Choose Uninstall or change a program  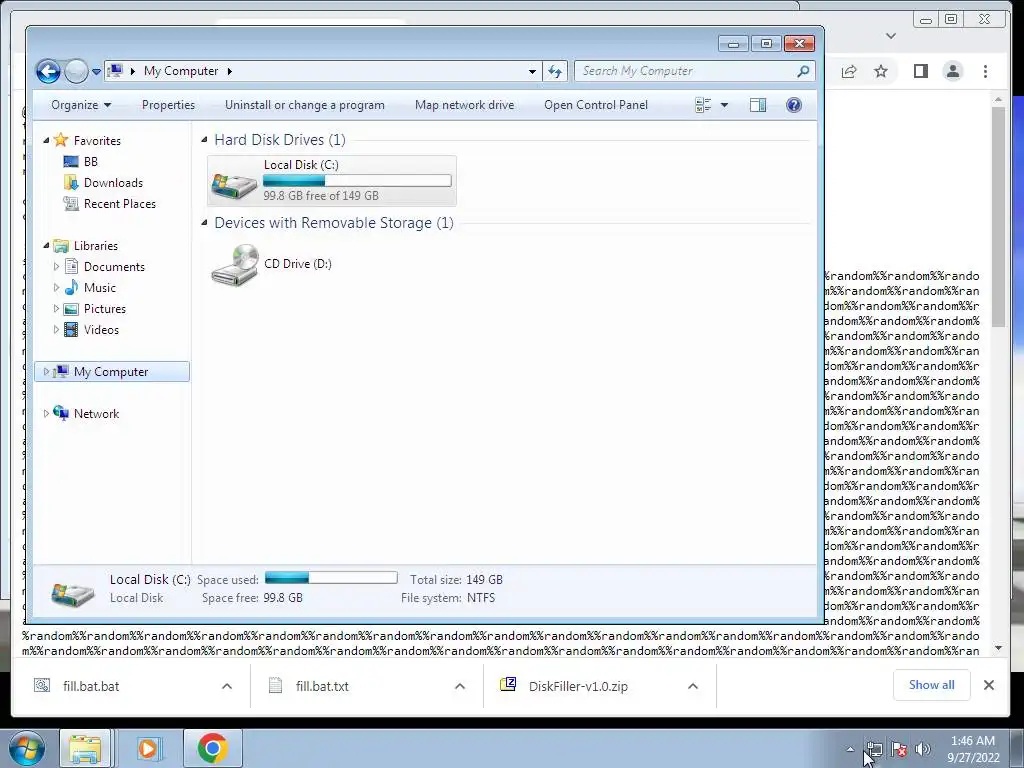point(304,105)
